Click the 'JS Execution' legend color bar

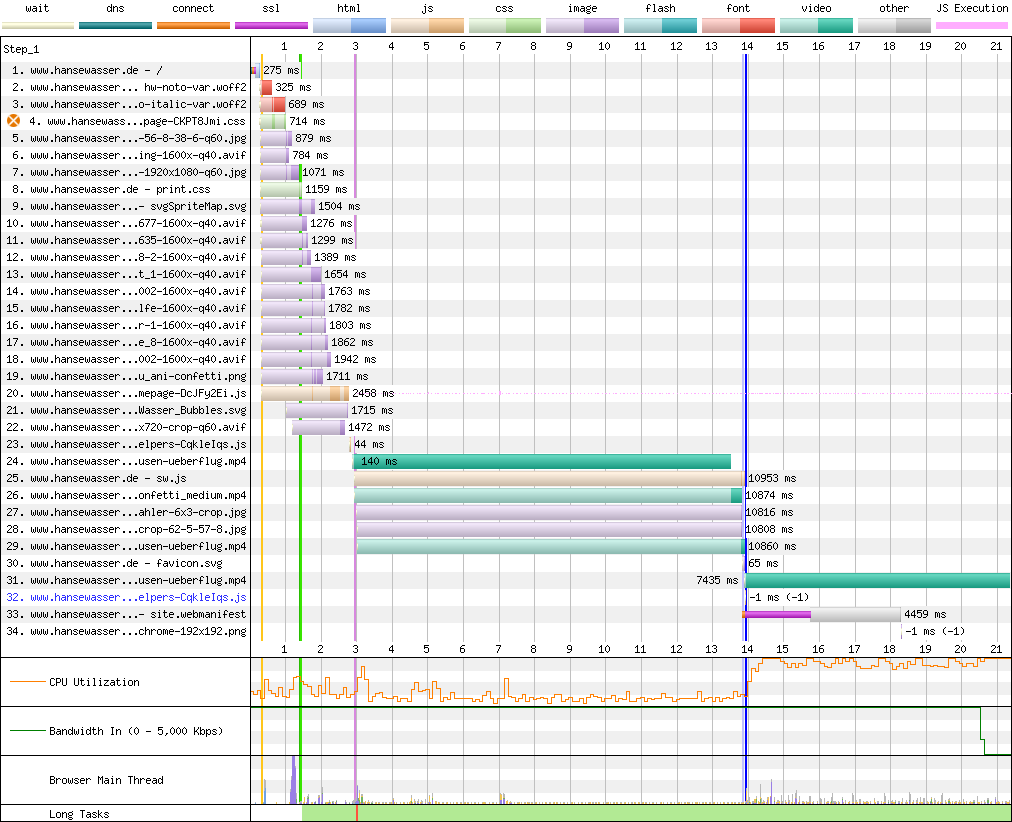(x=972, y=26)
